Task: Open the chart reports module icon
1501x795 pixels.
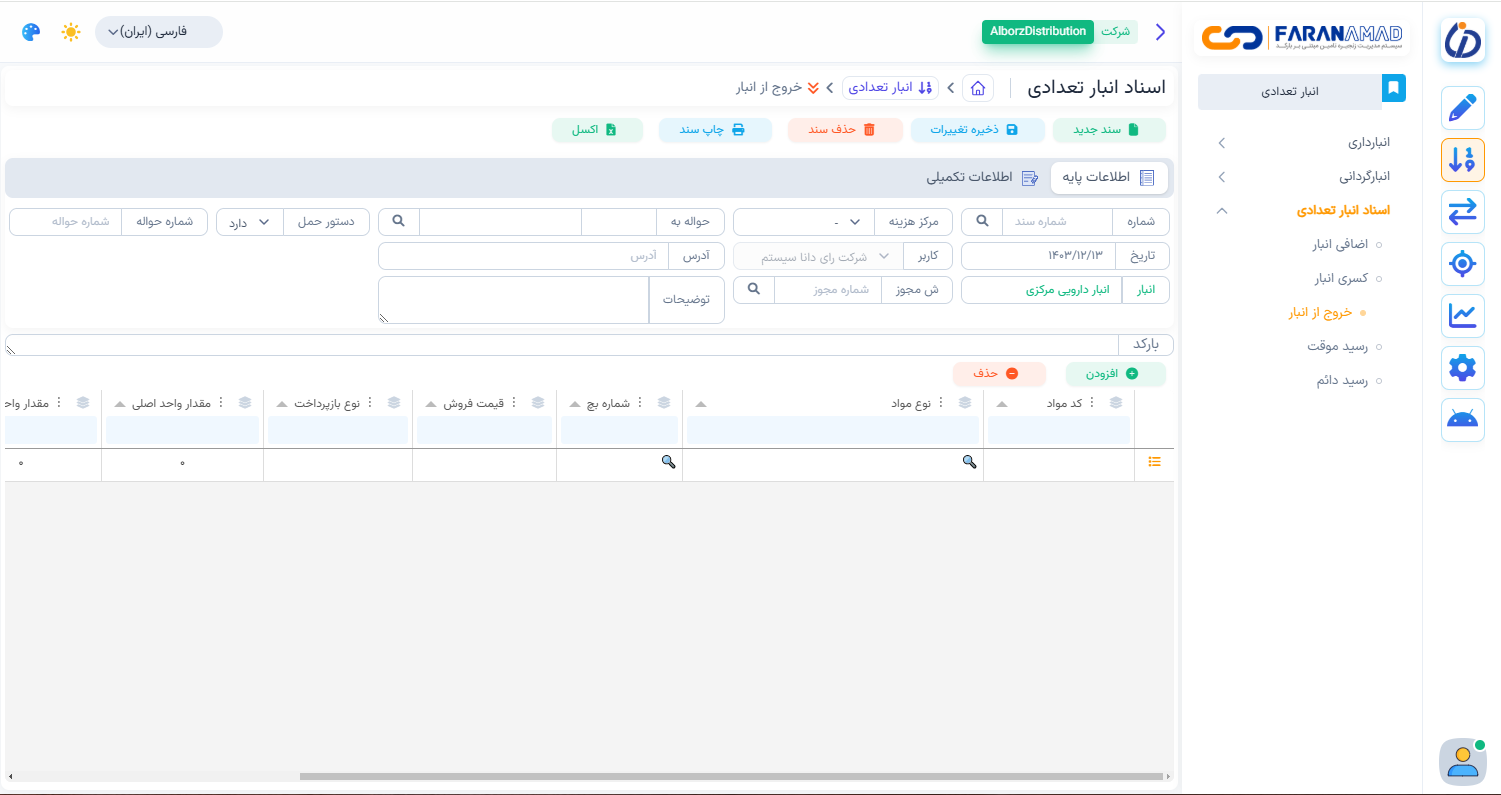Action: point(1462,316)
